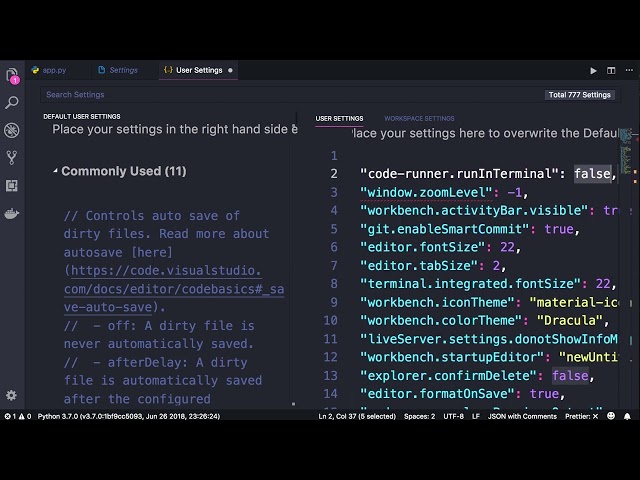Click "editor.tabSize" key on line 7
Viewport: 640px width, 480px height.
click(x=419, y=266)
